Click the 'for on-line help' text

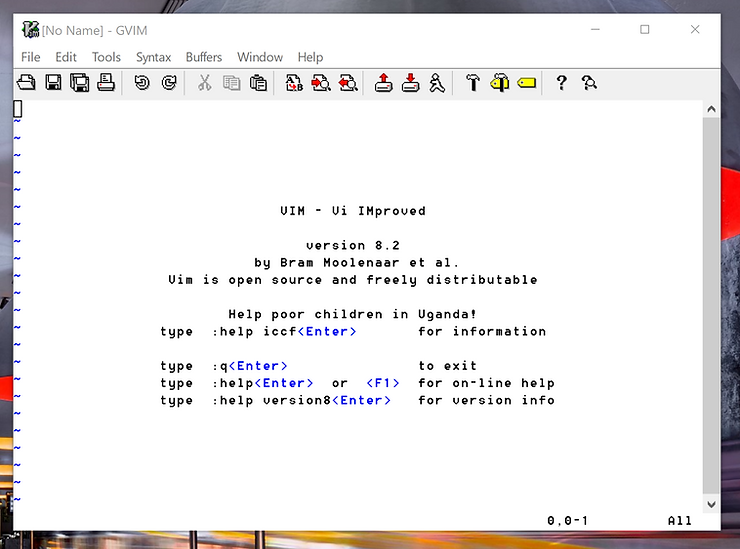click(486, 383)
